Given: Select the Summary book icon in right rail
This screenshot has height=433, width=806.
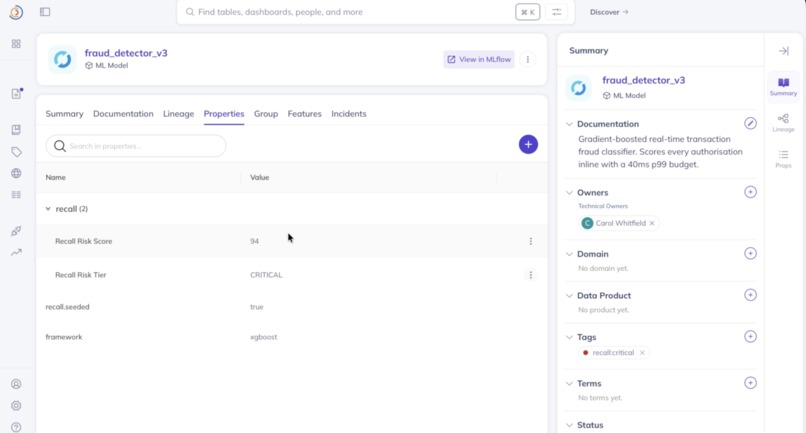Looking at the screenshot, I should 783,87.
